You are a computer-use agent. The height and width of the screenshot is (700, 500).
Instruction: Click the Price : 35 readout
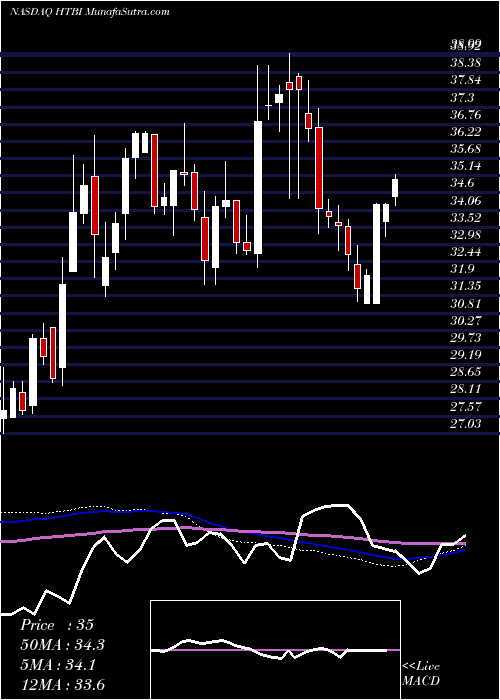[57, 625]
